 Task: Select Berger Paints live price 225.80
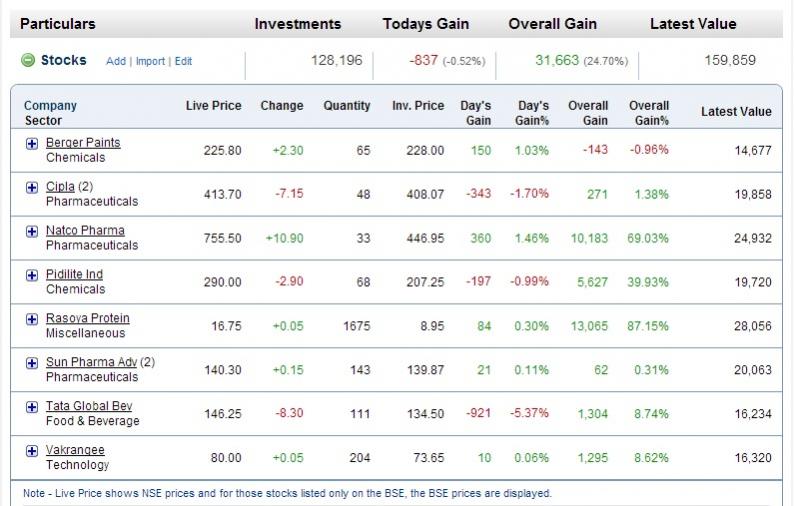coord(223,151)
